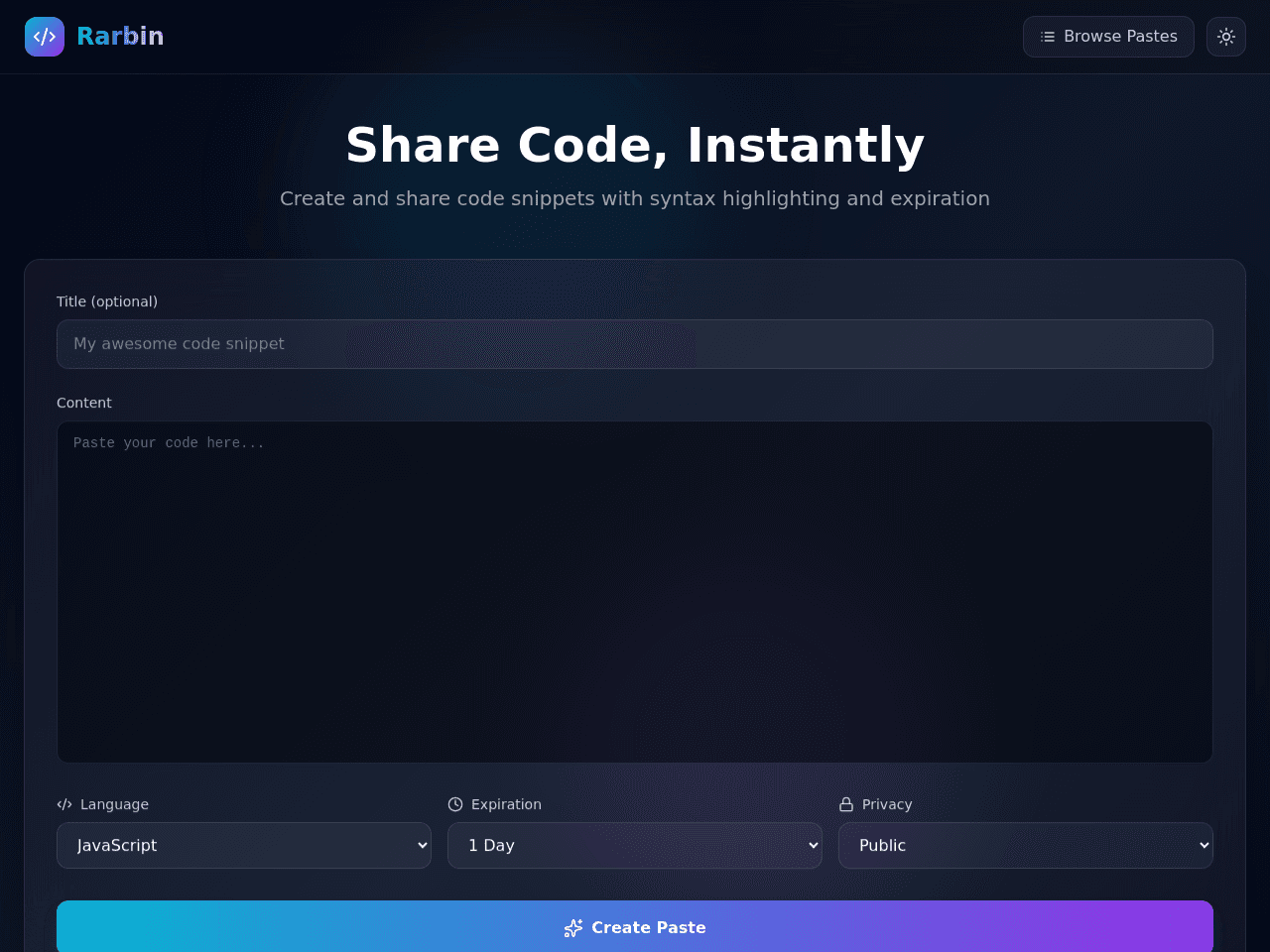Screen dimensions: 1270x952
Task: Open the Browse Pastes page
Action: (x=1108, y=37)
